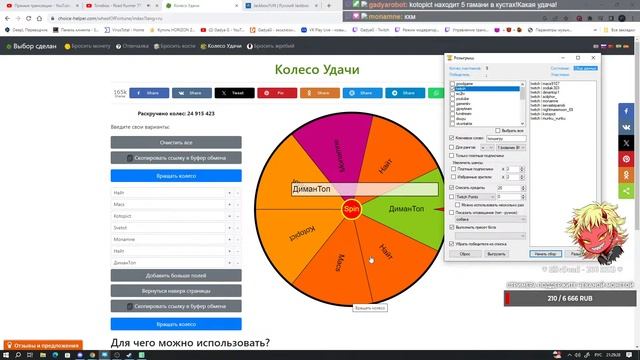Open a new browser tab with the plus icon

(x=329, y=6)
